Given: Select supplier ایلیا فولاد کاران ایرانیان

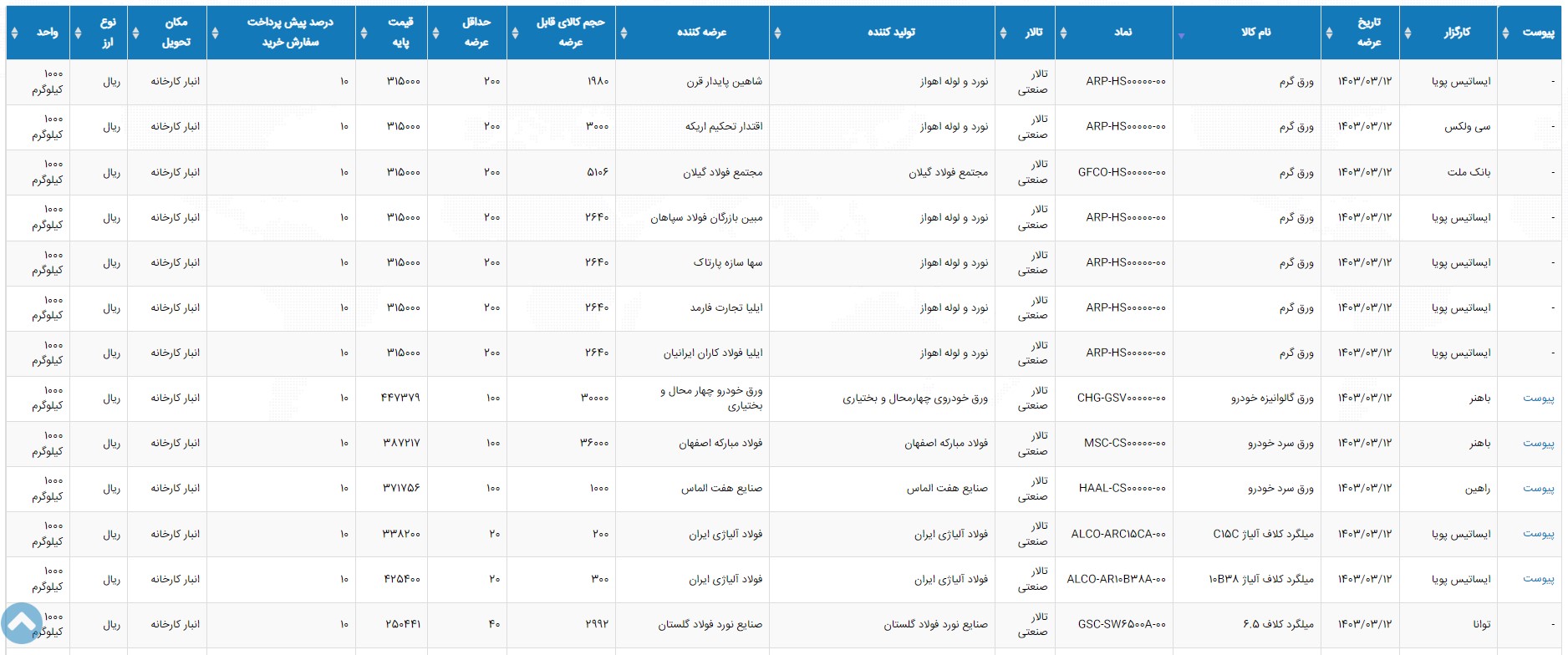Looking at the screenshot, I should click(x=713, y=353).
